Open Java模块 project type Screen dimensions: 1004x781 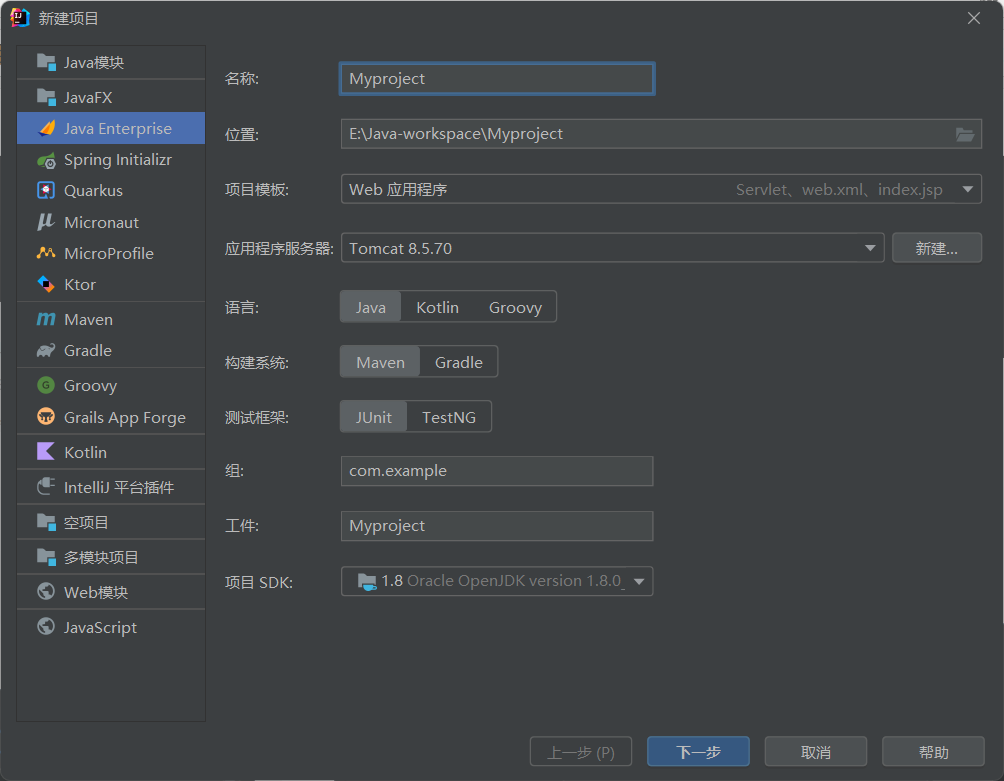[111, 62]
